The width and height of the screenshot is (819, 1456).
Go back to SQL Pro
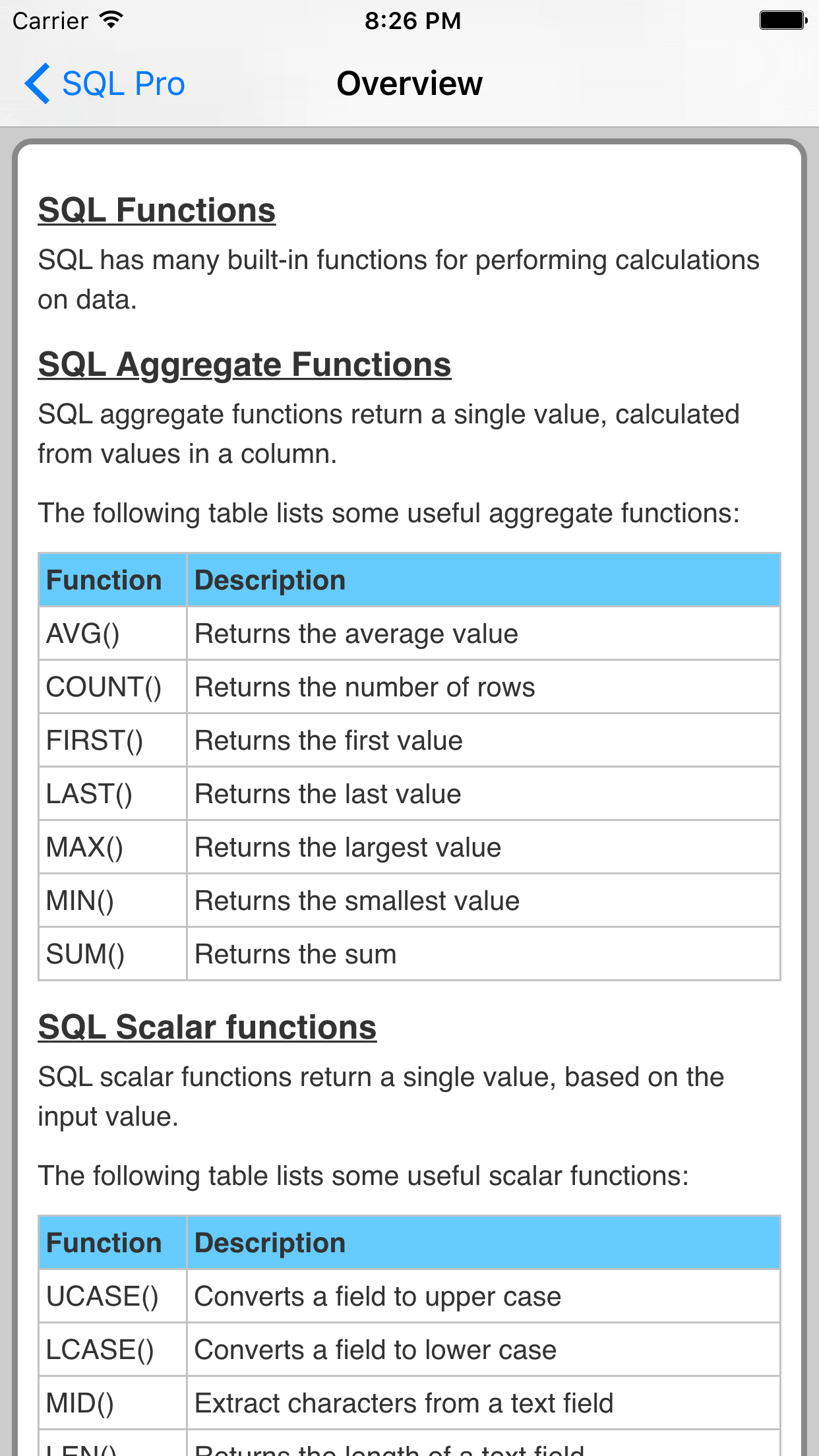(x=123, y=84)
